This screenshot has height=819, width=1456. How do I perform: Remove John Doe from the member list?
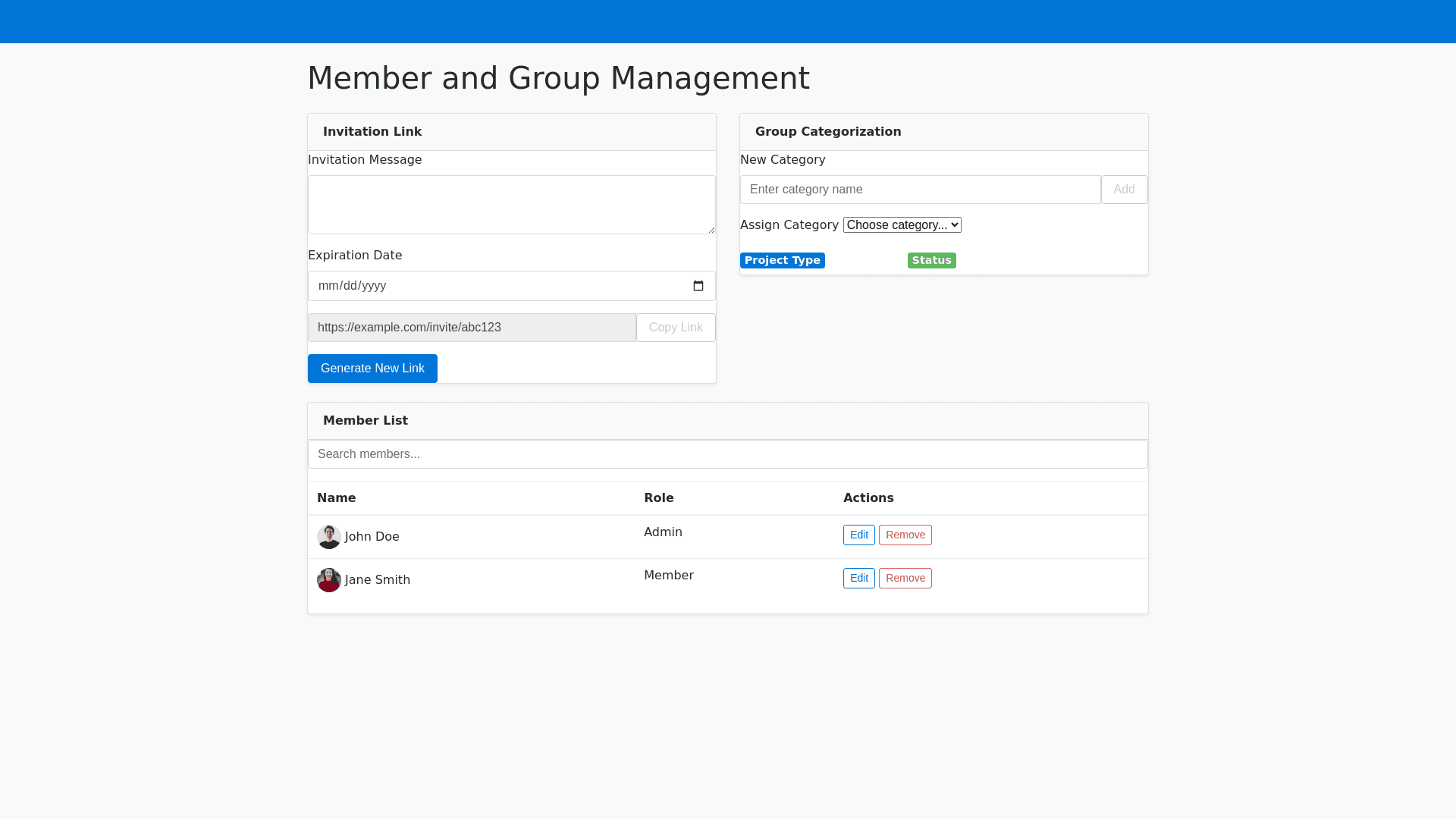[905, 535]
